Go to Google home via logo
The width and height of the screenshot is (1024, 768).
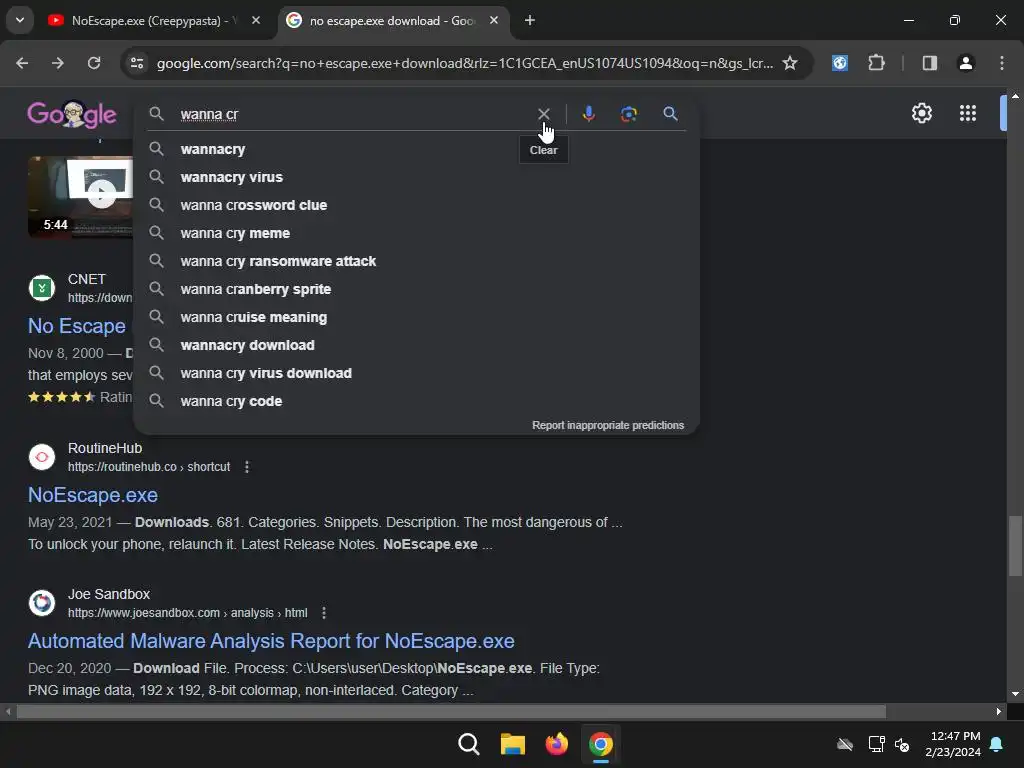72,114
